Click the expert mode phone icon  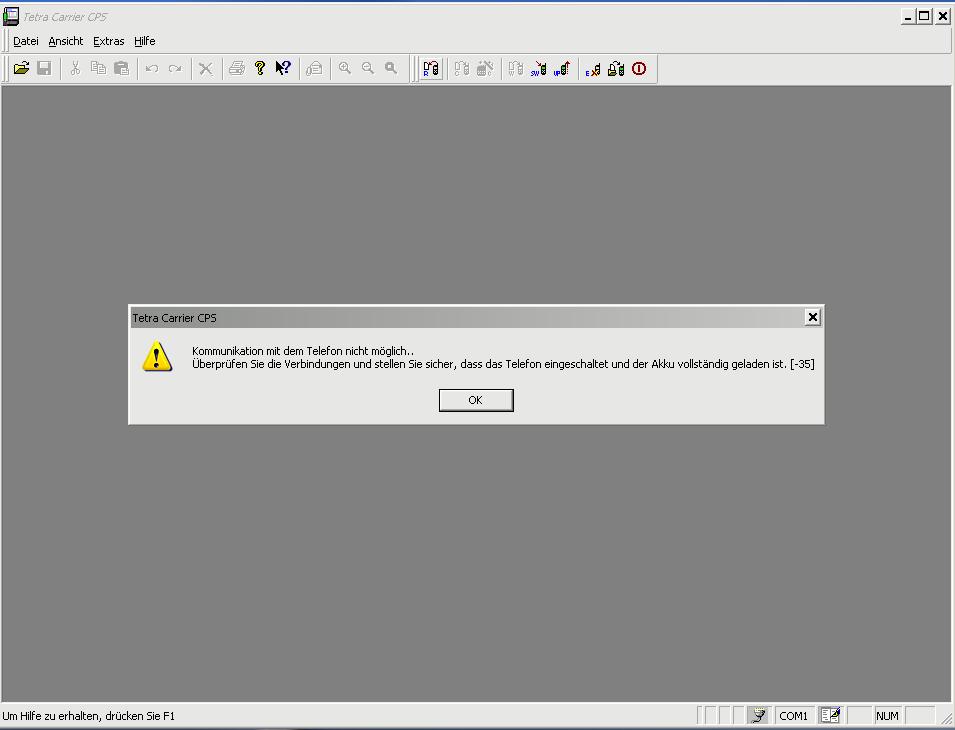(593, 69)
